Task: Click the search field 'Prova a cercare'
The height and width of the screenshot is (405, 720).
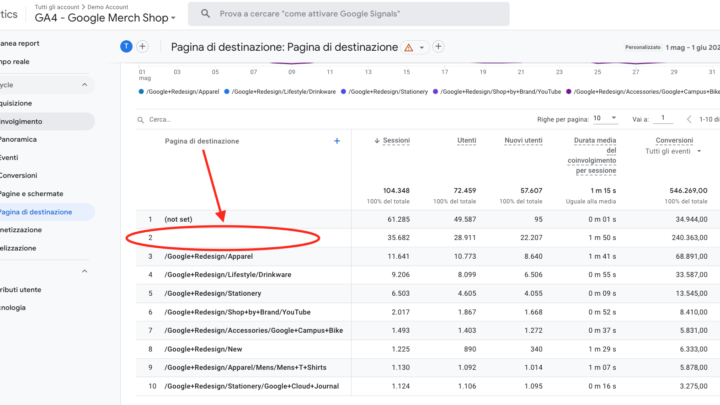Action: click(x=349, y=14)
